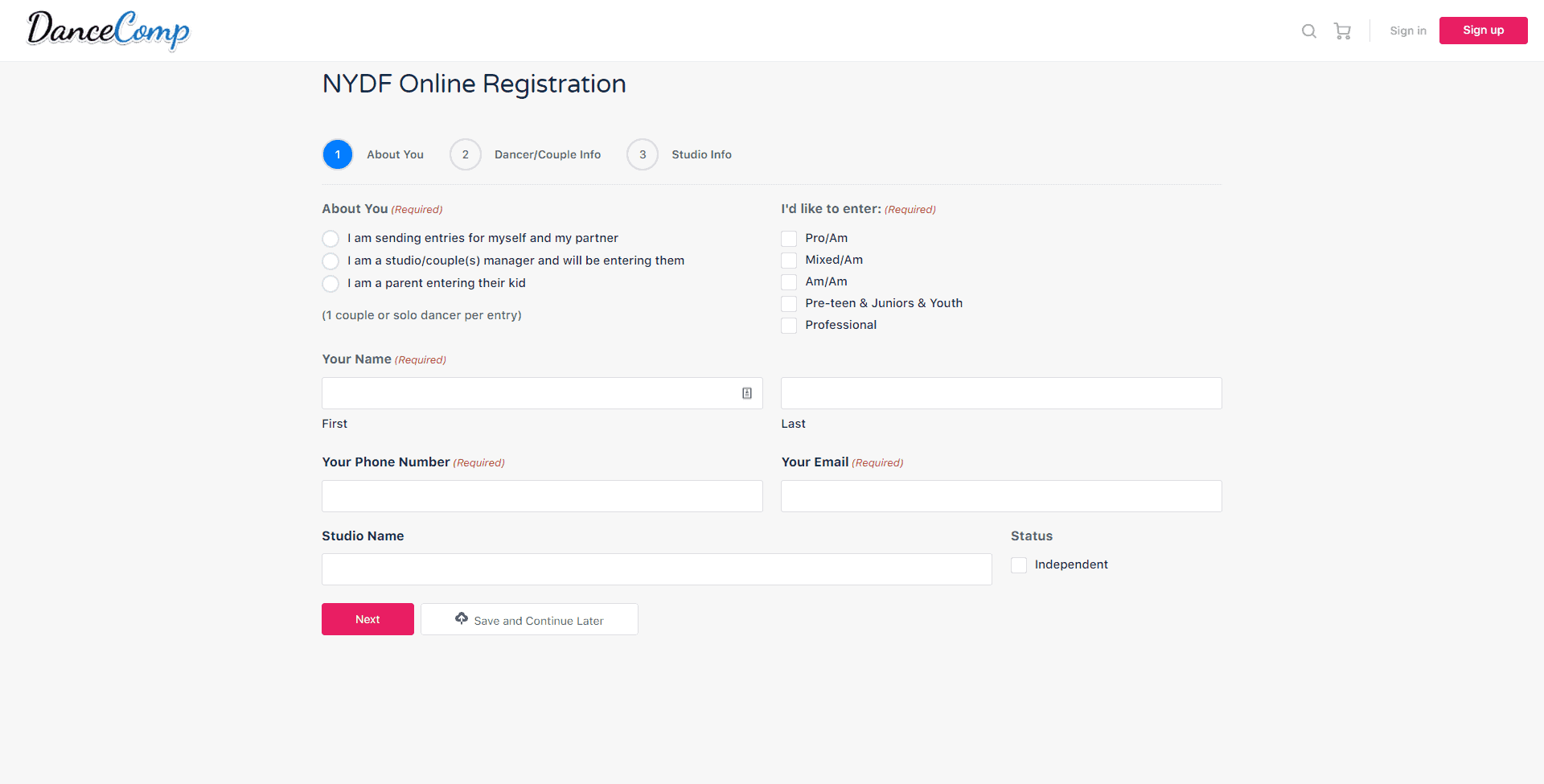This screenshot has height=784, width=1544.
Task: Focus the First name input field
Action: click(542, 393)
